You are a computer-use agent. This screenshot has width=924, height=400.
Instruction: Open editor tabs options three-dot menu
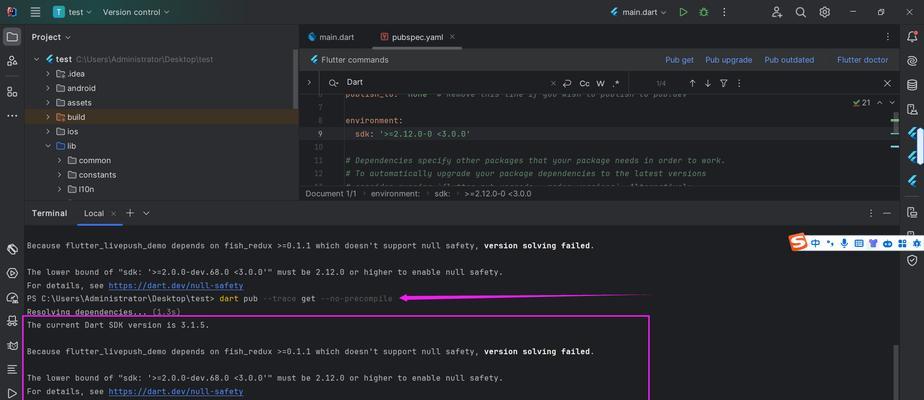(887, 37)
